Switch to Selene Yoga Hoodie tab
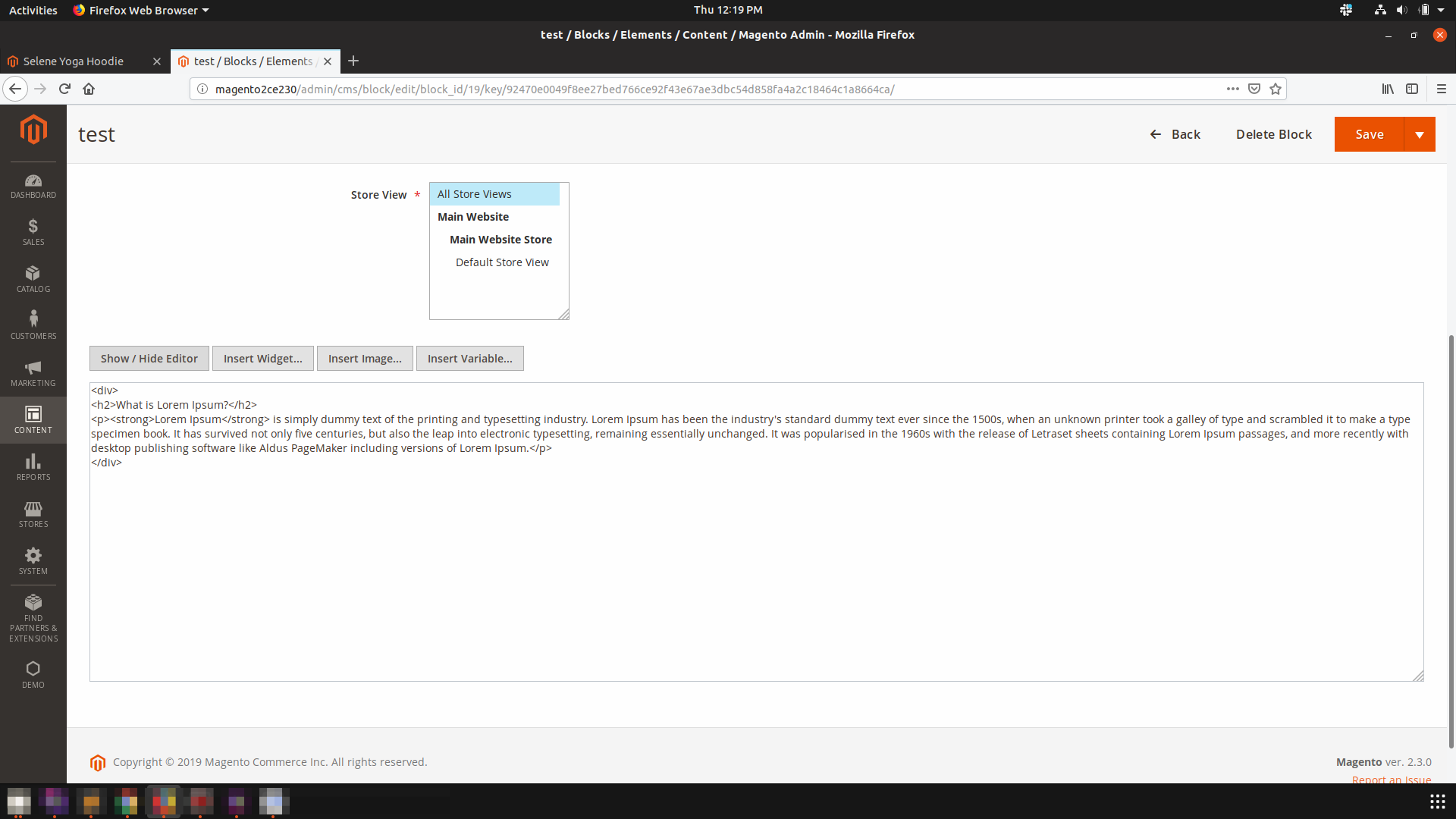Image resolution: width=1456 pixels, height=819 pixels. point(74,61)
